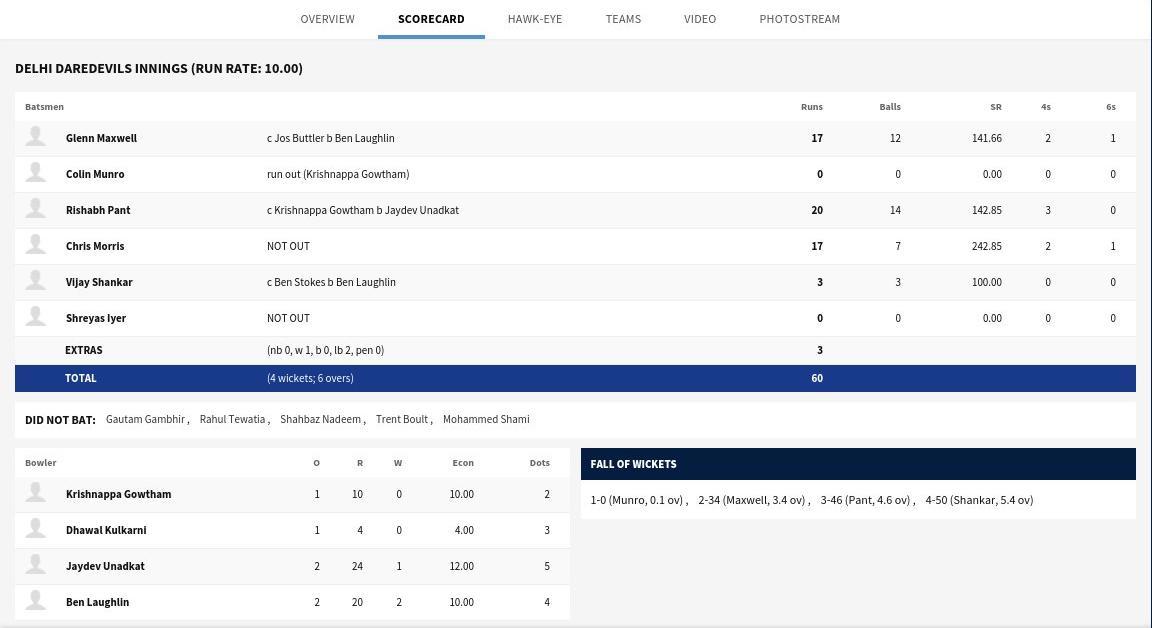1152x628 pixels.
Task: Click Shreyas Iyer's avatar icon
Action: [35, 317]
